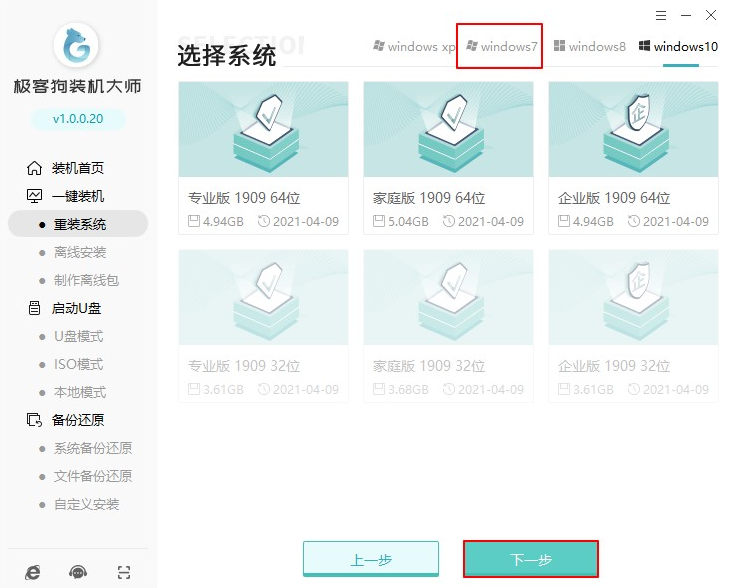
Task: Click the home icon beside 装机首页
Action: (x=34, y=168)
